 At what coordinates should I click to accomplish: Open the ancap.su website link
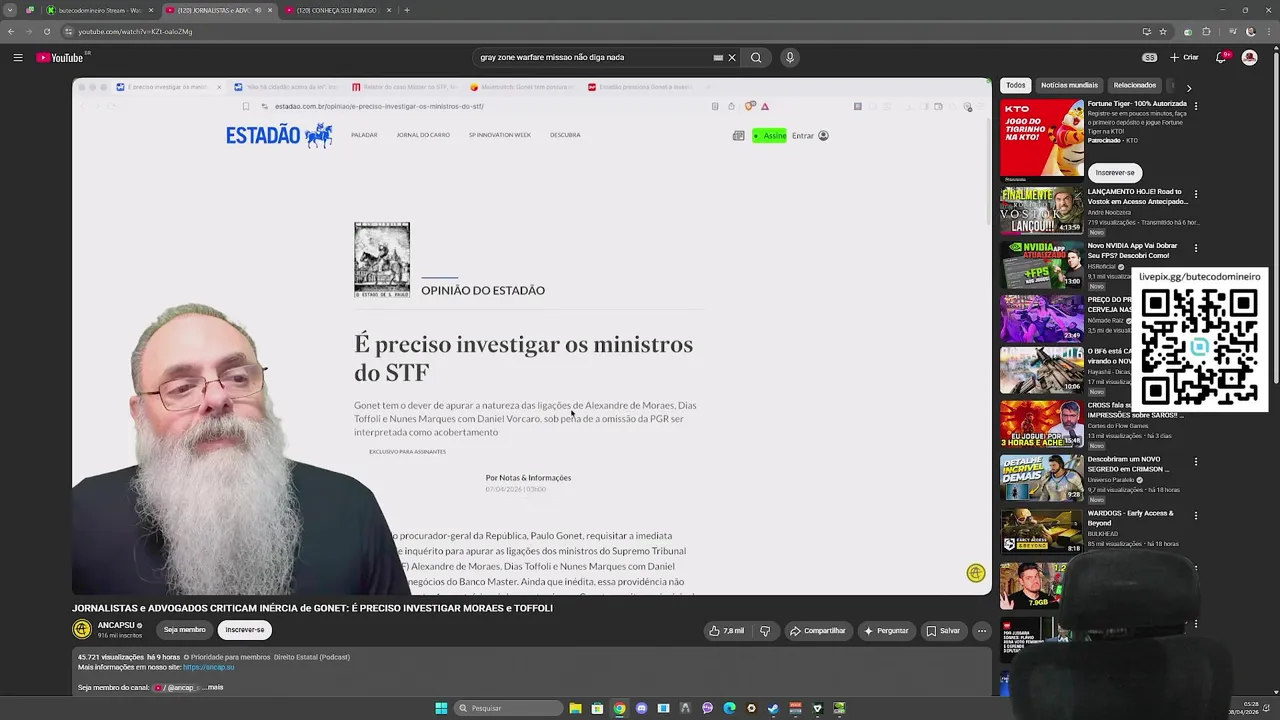point(208,667)
